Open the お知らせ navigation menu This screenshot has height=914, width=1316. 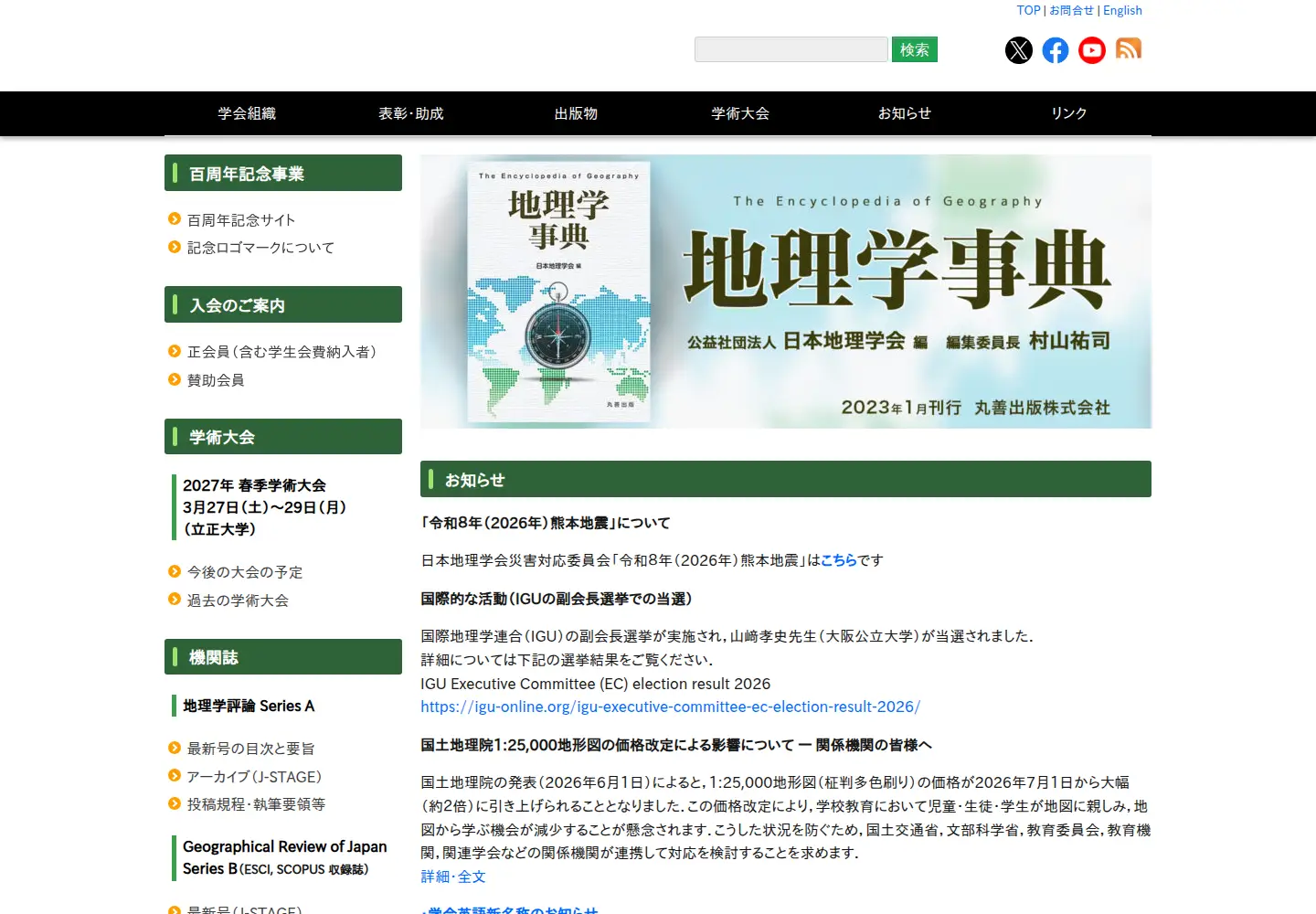click(905, 113)
